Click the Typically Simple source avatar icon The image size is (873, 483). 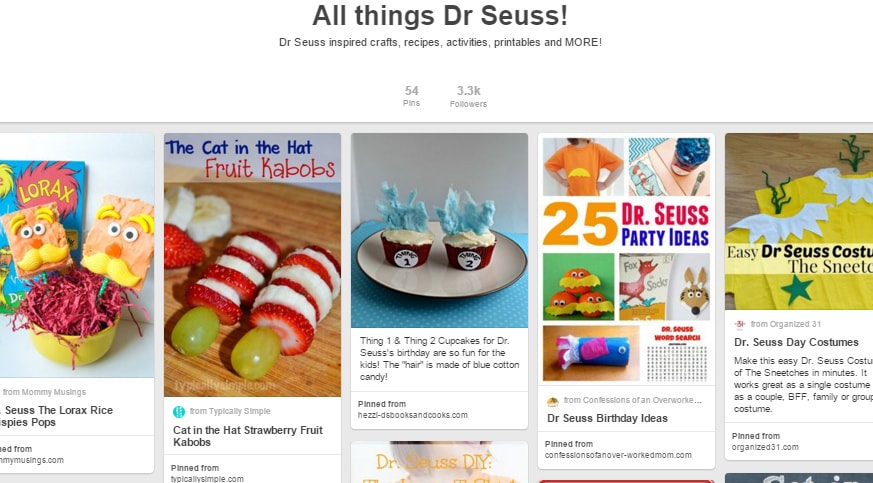click(x=179, y=412)
